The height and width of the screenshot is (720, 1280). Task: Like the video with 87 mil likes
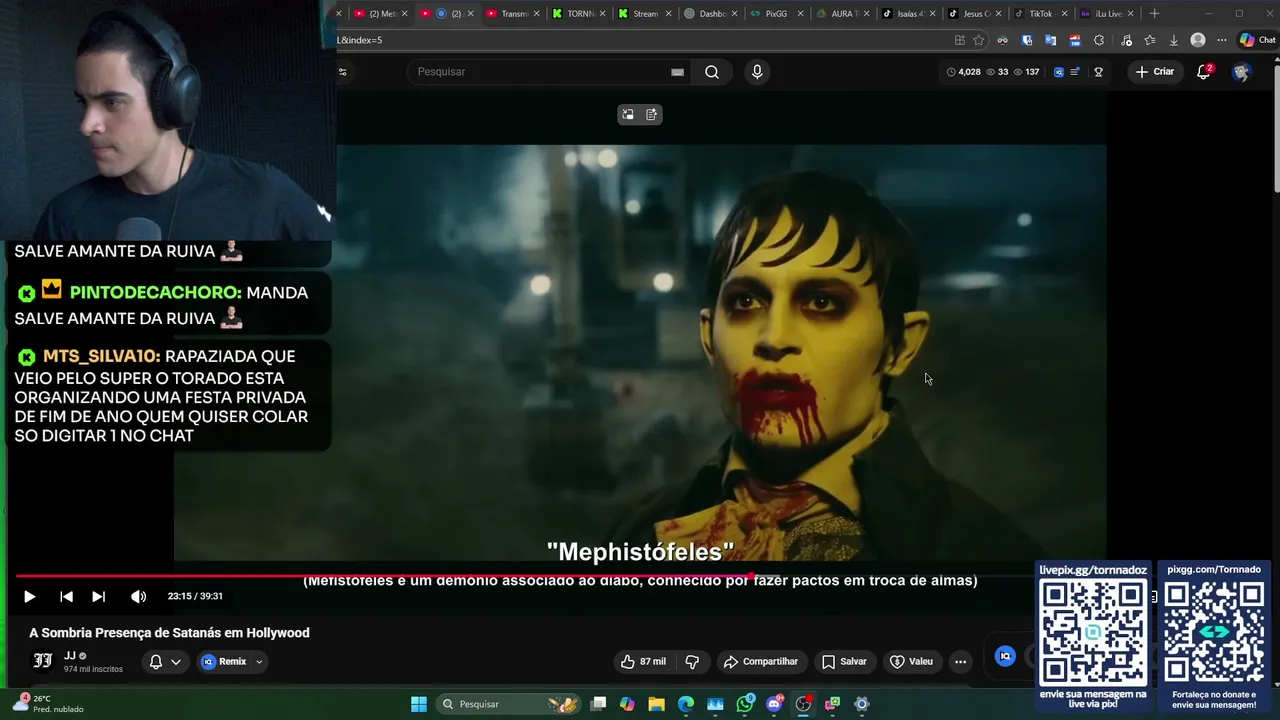(643, 661)
